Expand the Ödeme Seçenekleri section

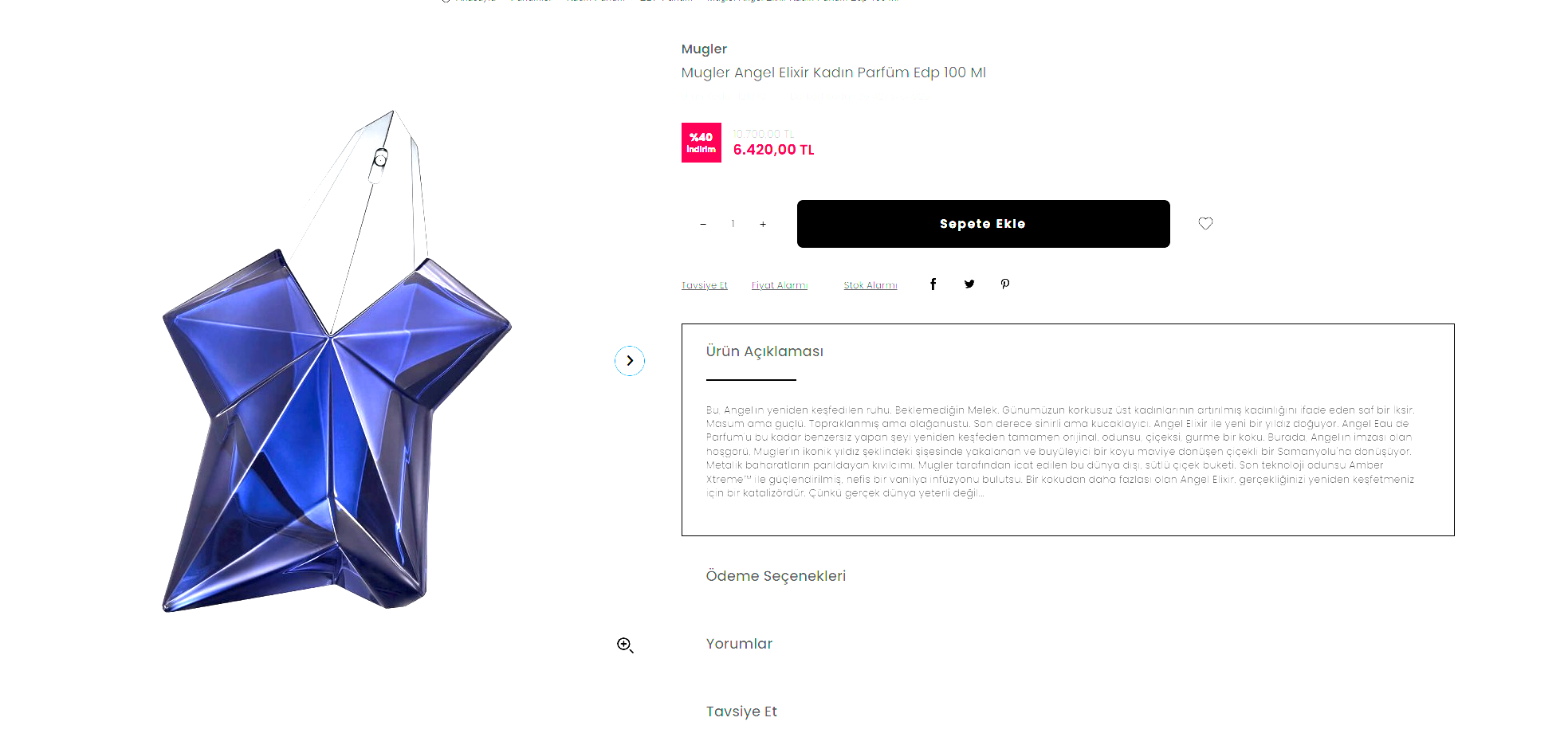tap(776, 576)
